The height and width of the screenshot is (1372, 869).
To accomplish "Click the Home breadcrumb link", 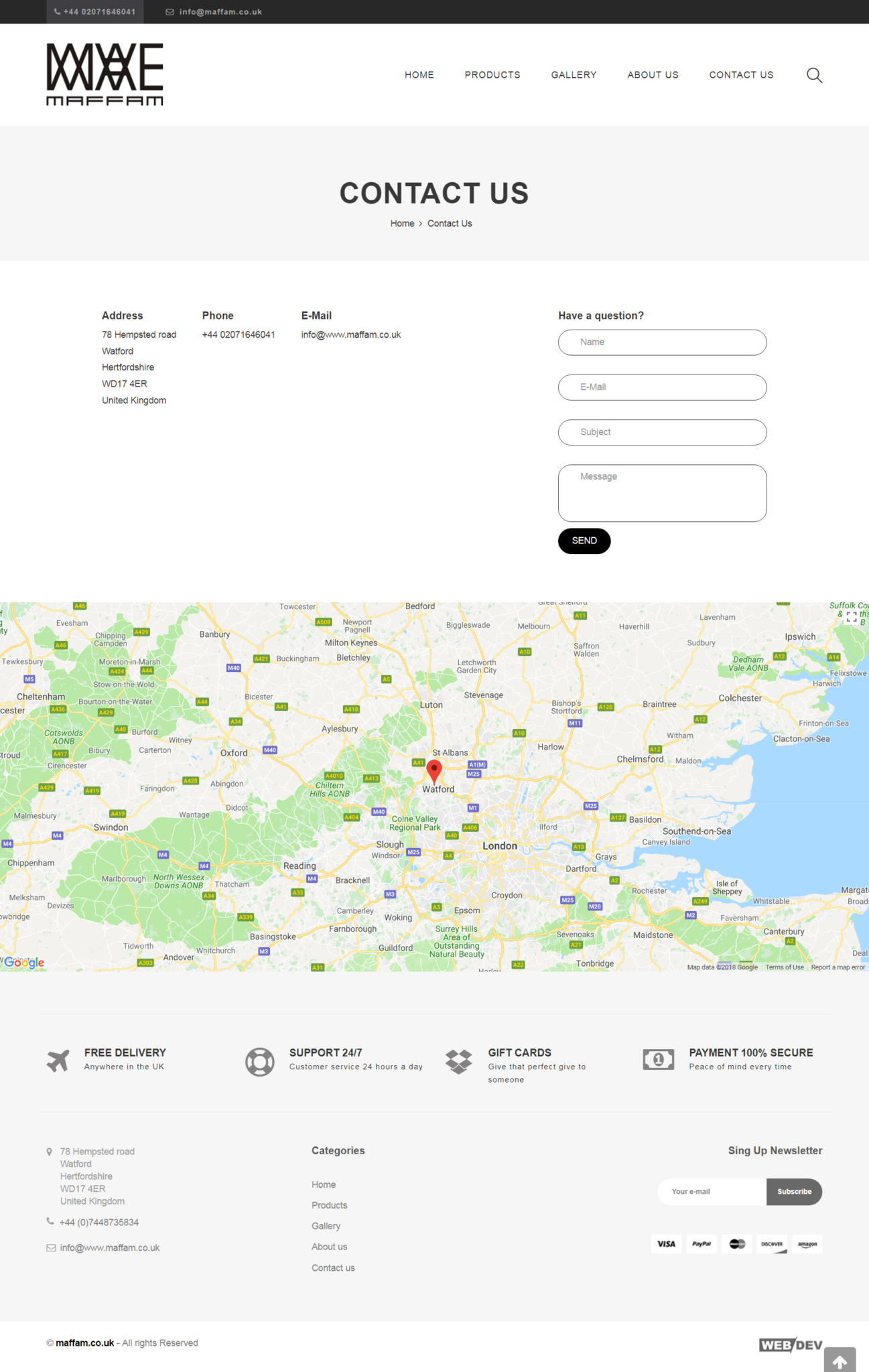I will click(402, 224).
